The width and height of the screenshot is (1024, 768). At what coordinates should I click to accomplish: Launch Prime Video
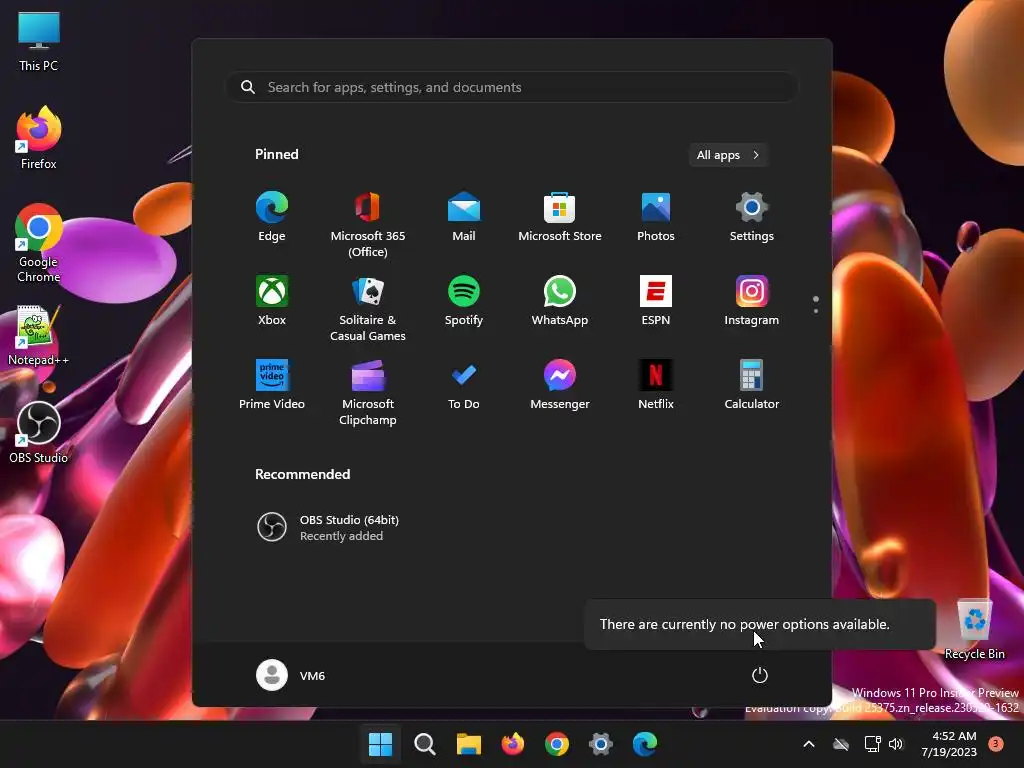point(272,385)
